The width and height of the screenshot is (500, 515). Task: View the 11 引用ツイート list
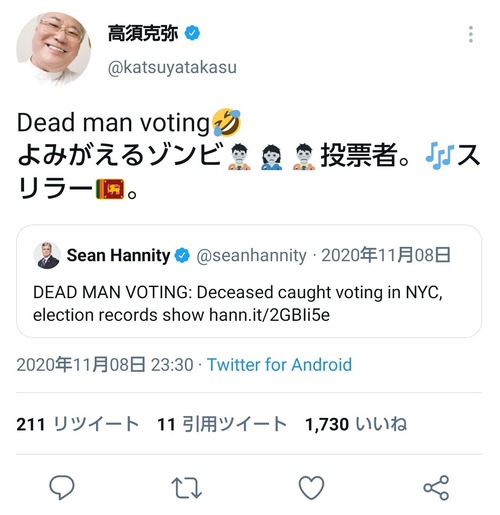click(222, 424)
